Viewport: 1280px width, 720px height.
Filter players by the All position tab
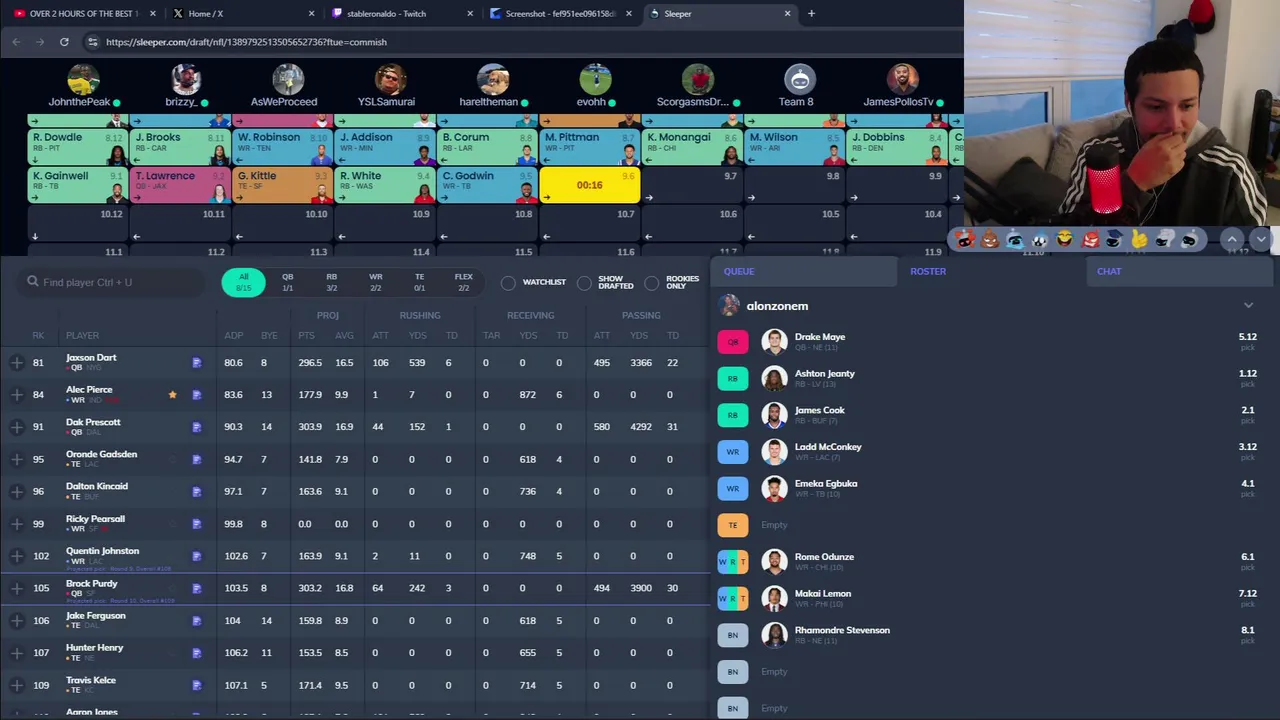coord(243,282)
